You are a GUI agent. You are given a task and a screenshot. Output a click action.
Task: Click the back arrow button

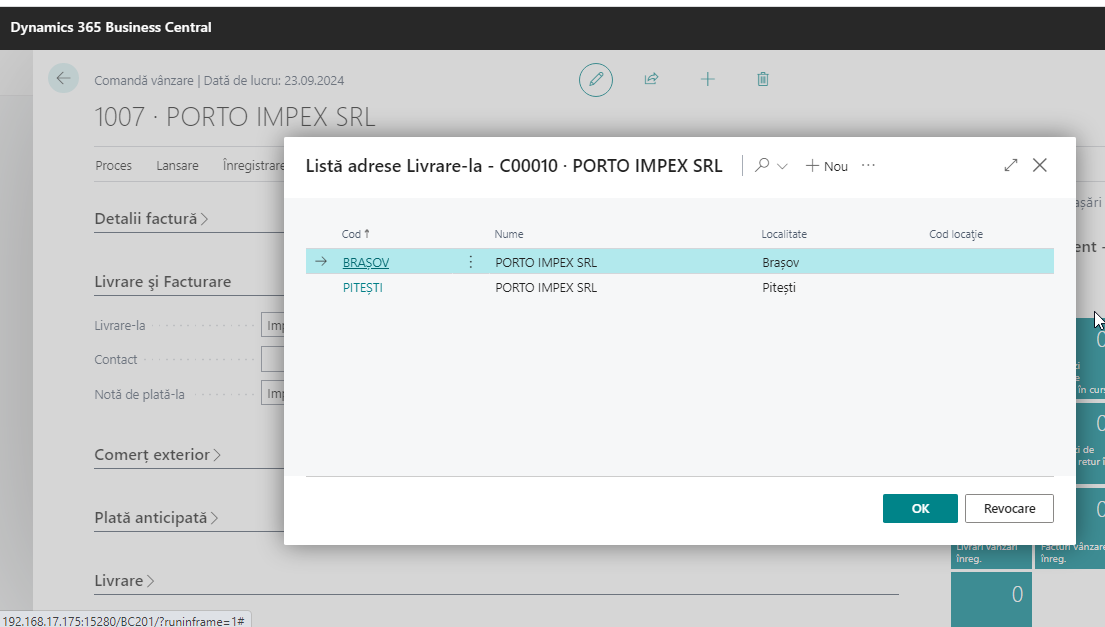point(64,79)
